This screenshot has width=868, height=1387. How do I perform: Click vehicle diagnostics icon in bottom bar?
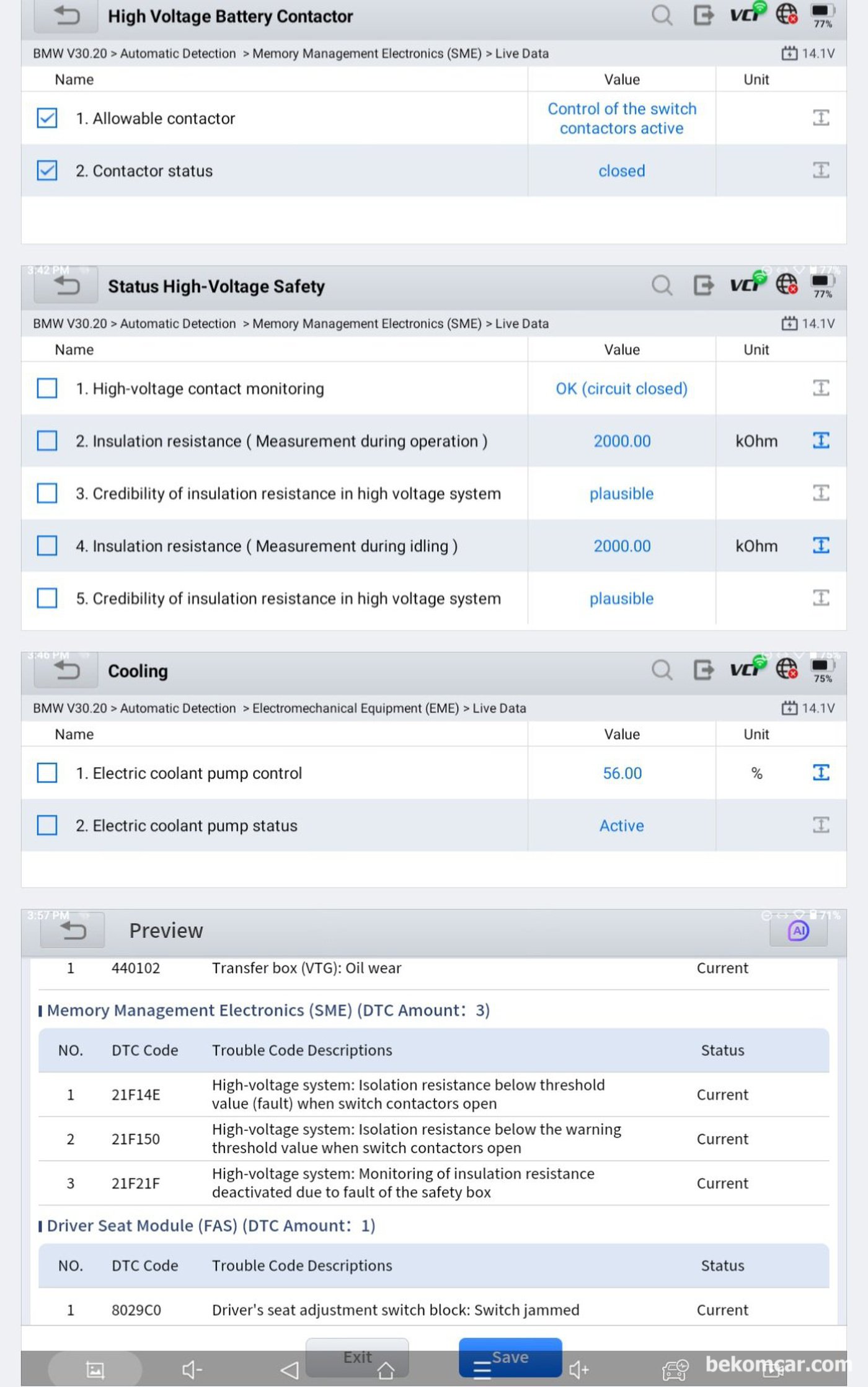coord(675,1370)
